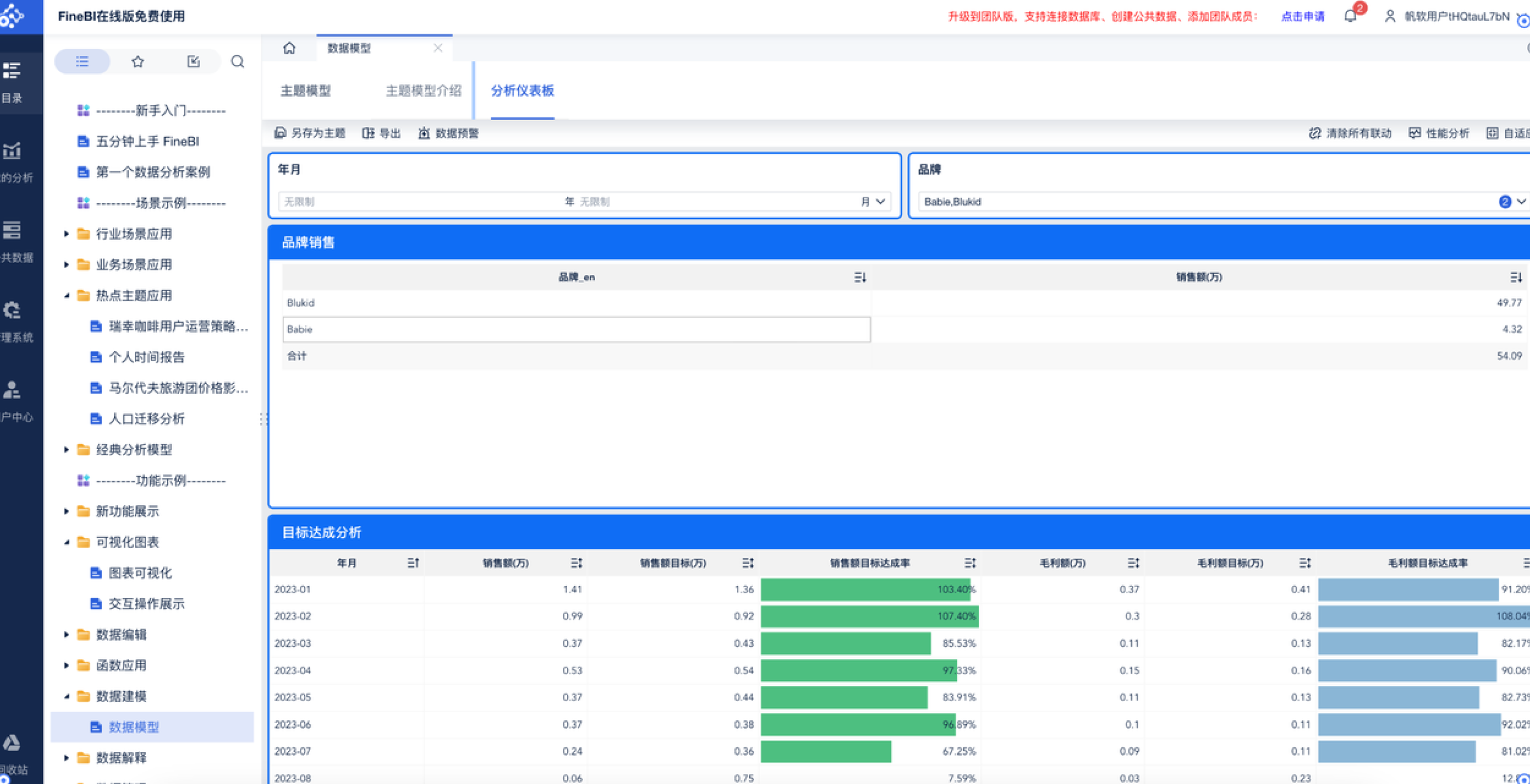The width and height of the screenshot is (1530, 784).
Task: Click the Blukid row in 品牌销售
Action: pos(905,303)
